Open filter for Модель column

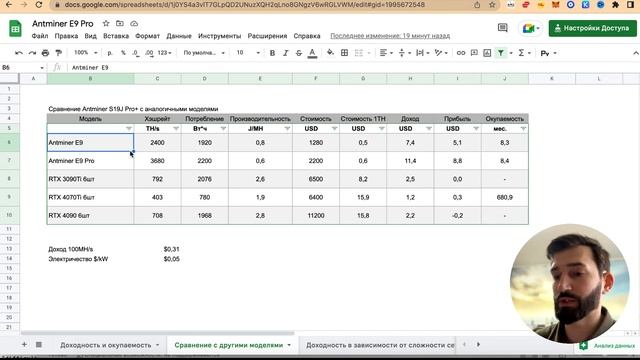click(x=129, y=129)
